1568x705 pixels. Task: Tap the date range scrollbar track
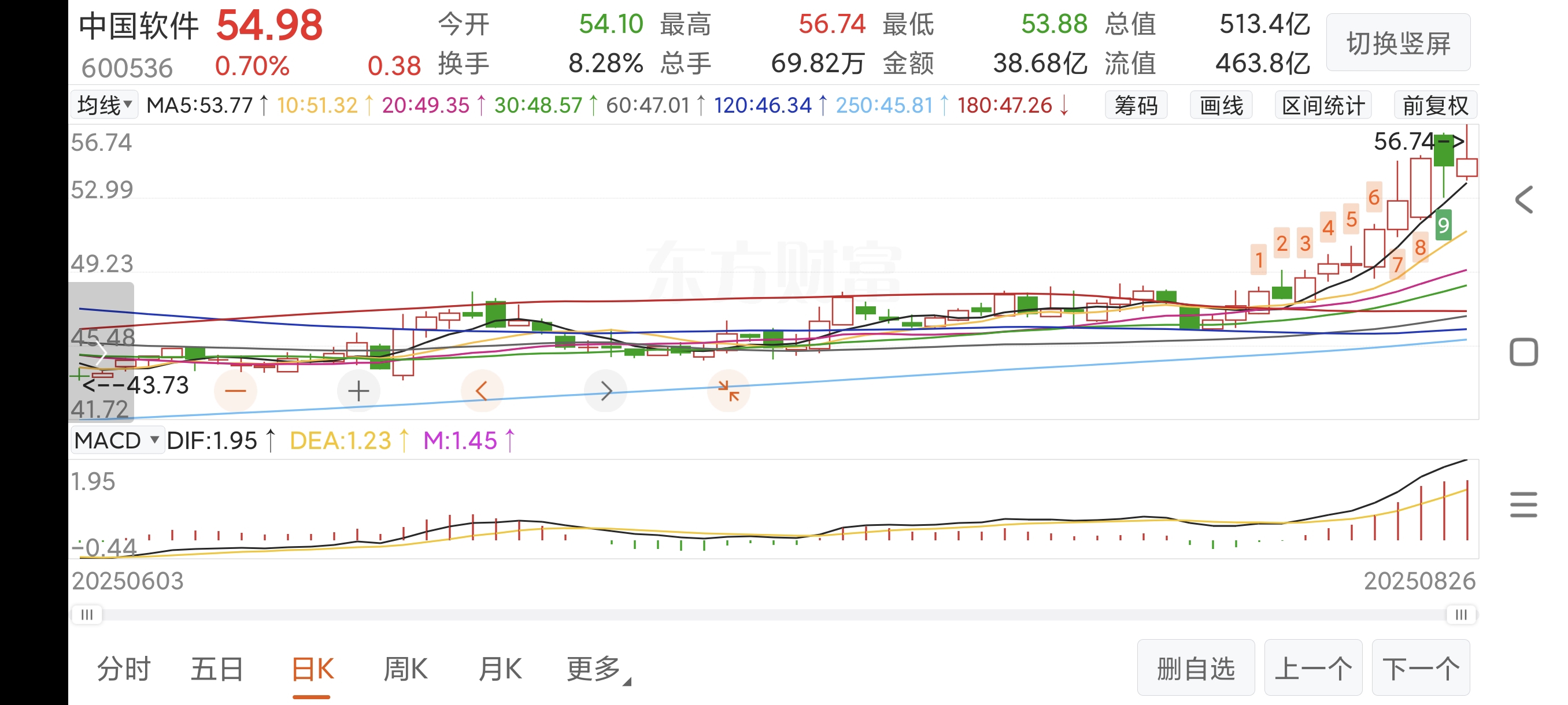pos(774,614)
